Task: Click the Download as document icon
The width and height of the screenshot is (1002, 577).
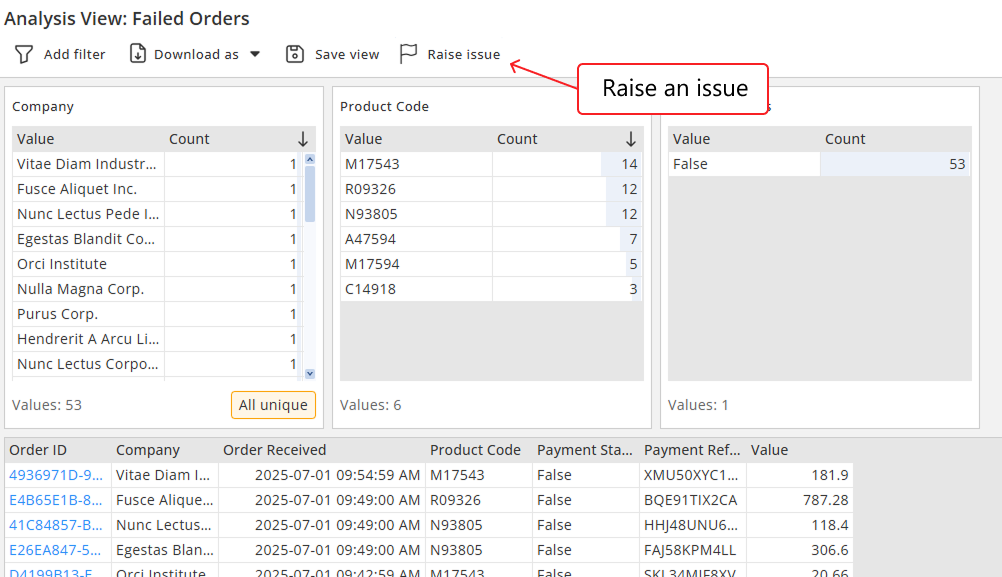Action: tap(138, 54)
